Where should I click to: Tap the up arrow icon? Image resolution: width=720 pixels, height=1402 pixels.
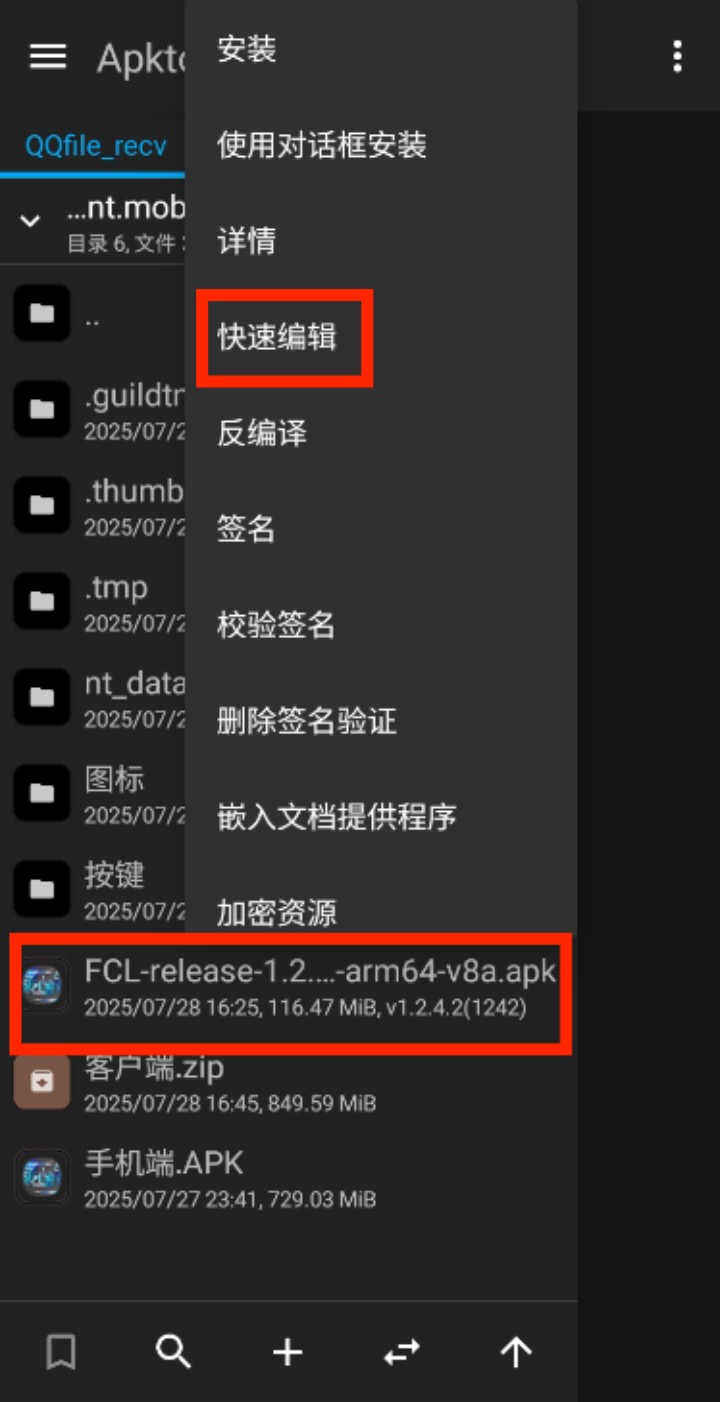click(x=515, y=1353)
